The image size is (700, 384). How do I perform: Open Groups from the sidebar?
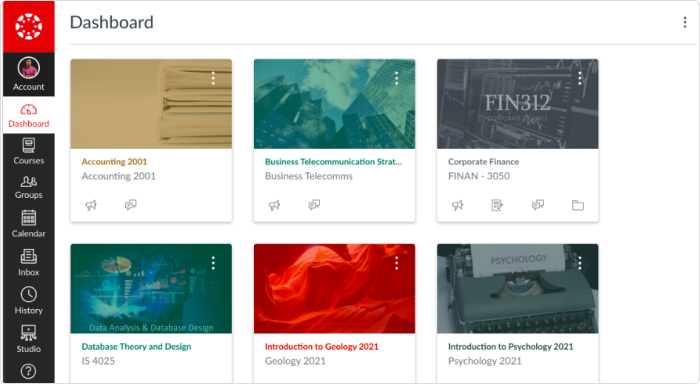(x=29, y=187)
